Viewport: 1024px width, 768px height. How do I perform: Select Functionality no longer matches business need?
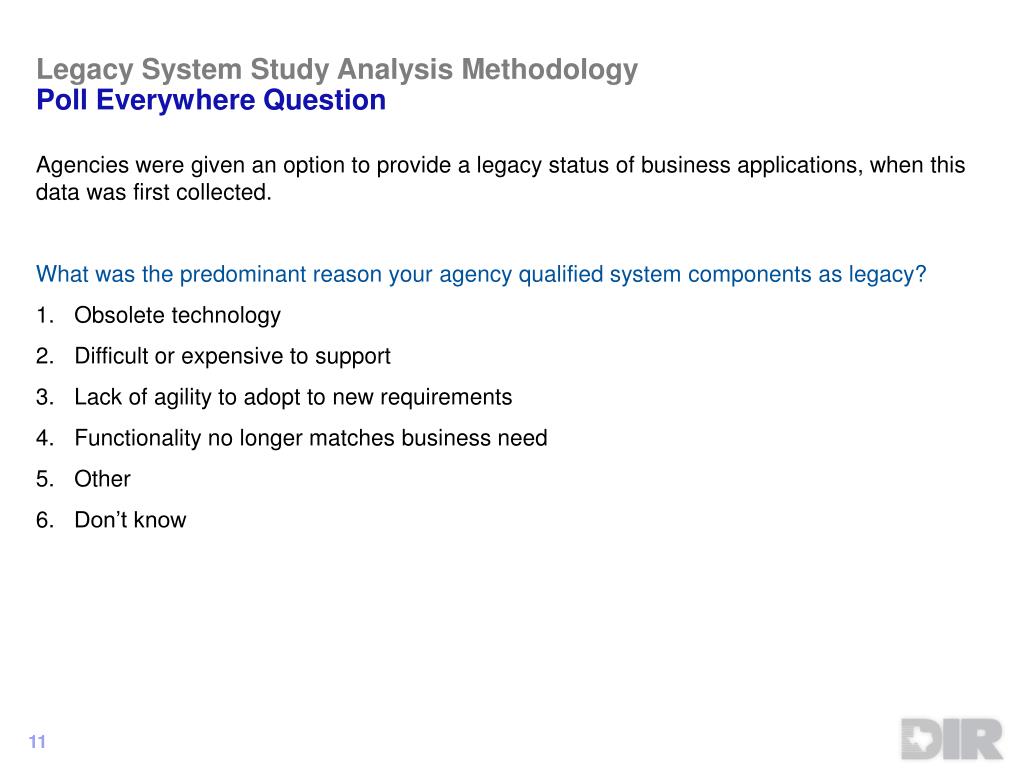311,438
